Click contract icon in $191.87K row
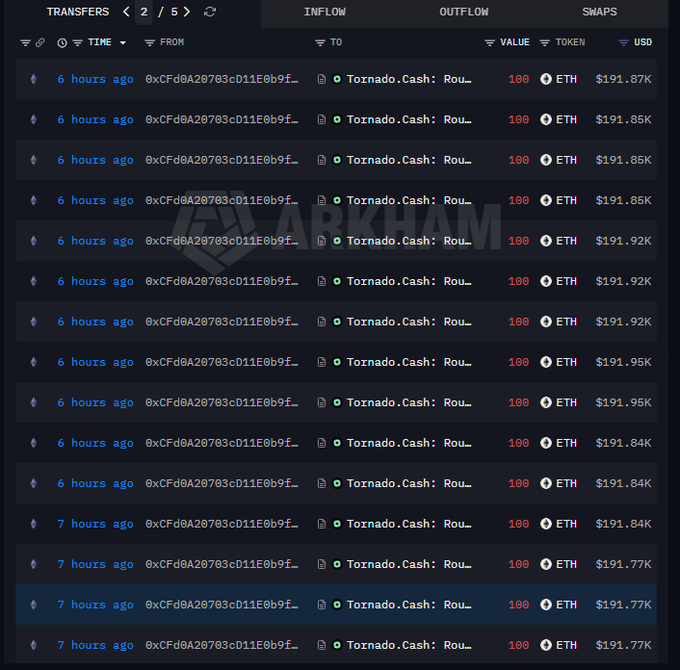Viewport: 680px width, 670px height. click(x=321, y=79)
